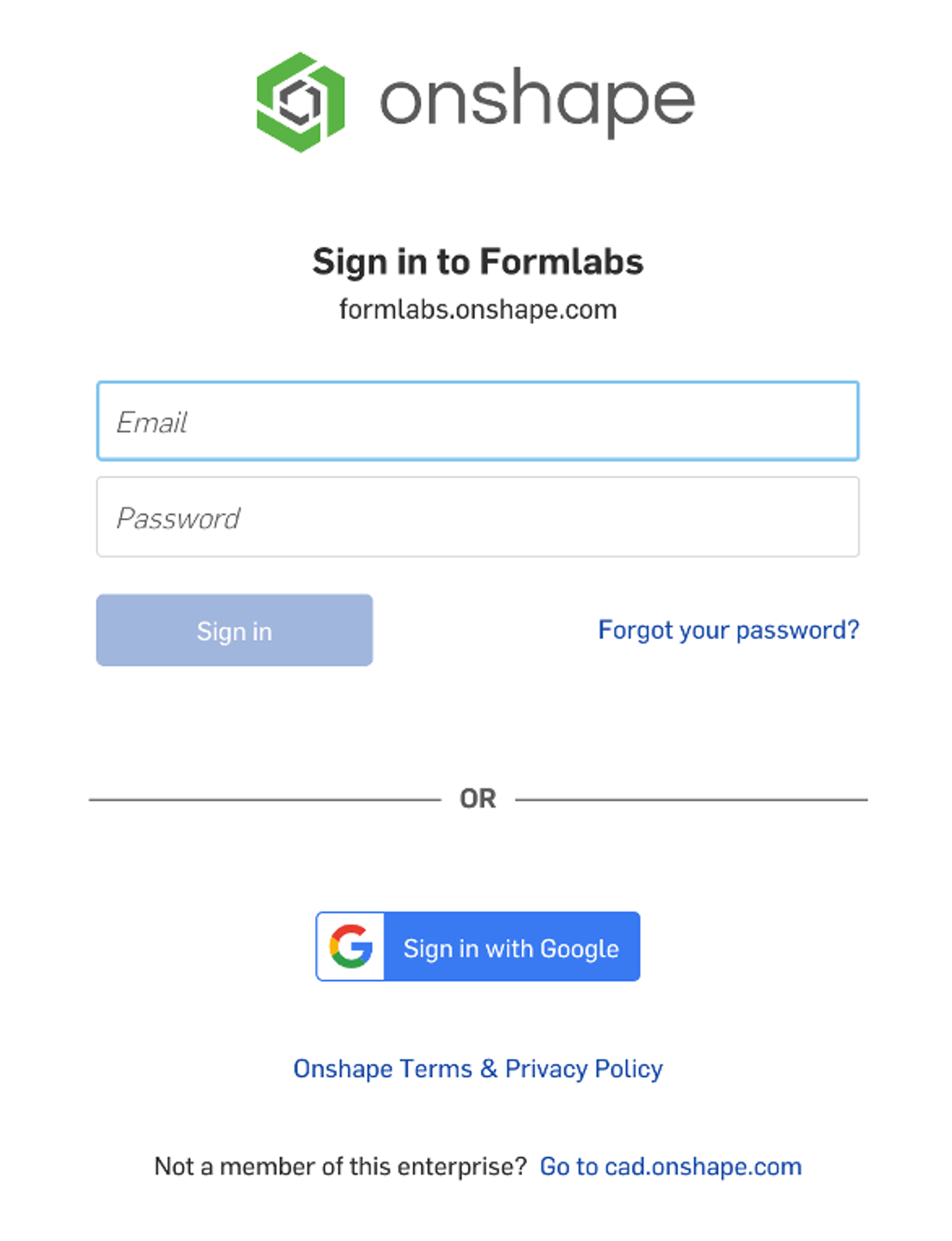Click the word Terms in the policy link

coord(436,1068)
